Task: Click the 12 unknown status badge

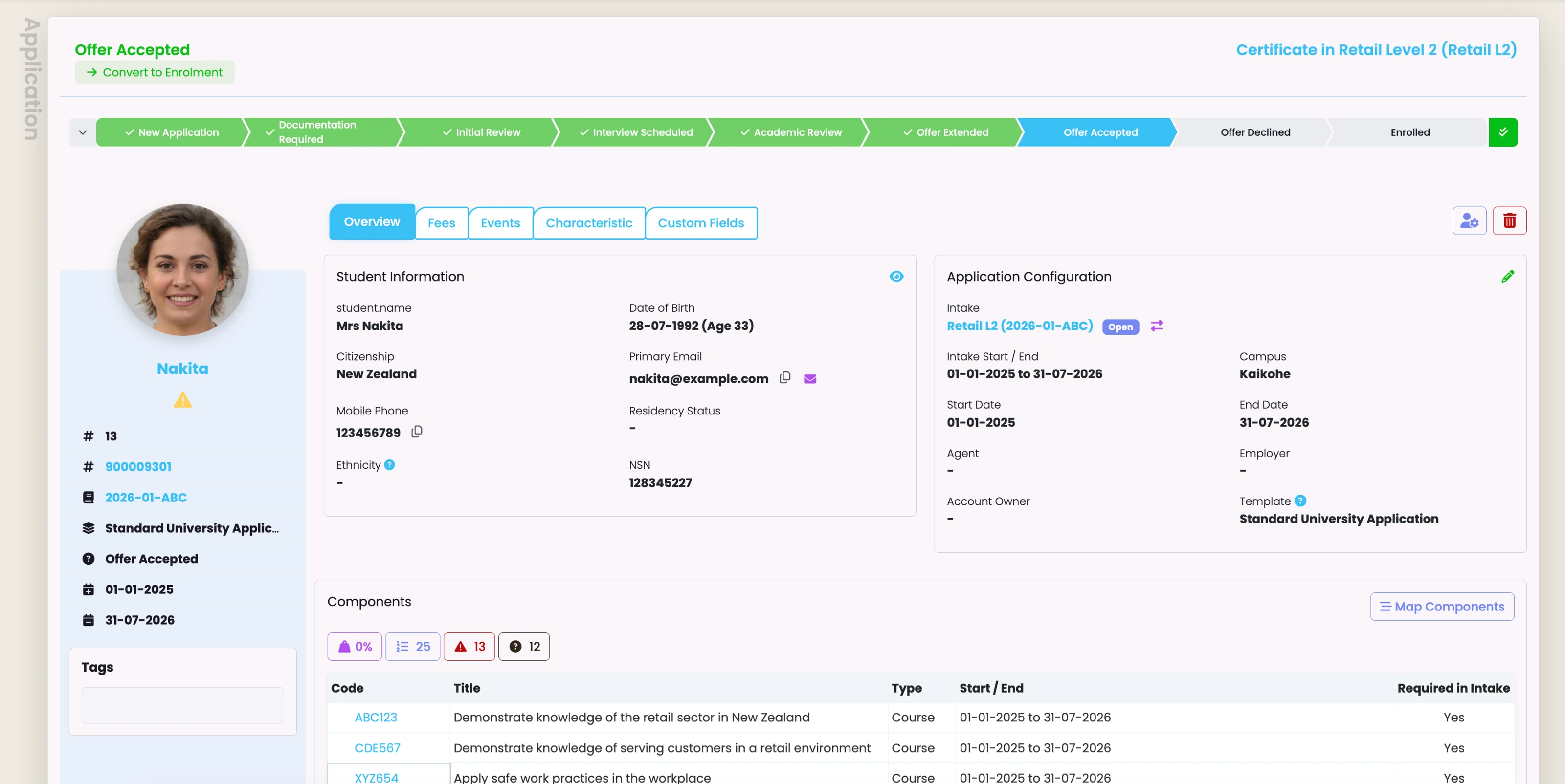Action: 524,646
